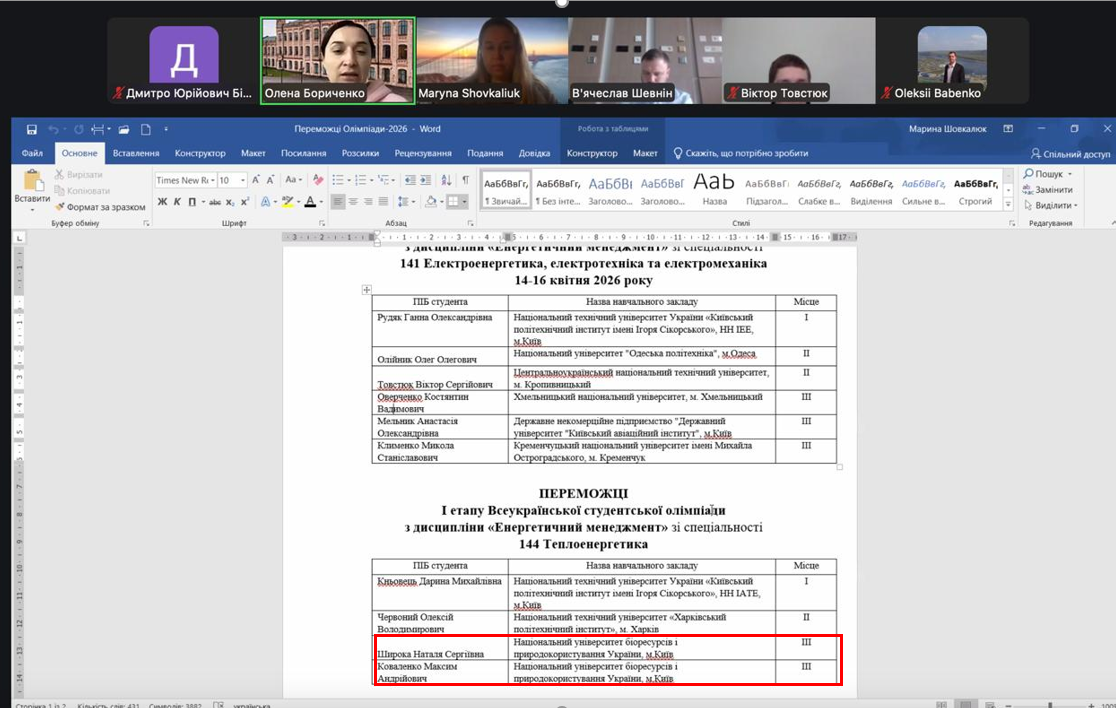The image size is (1116, 708).
Task: Switch to the Рецензування tab
Action: [423, 154]
